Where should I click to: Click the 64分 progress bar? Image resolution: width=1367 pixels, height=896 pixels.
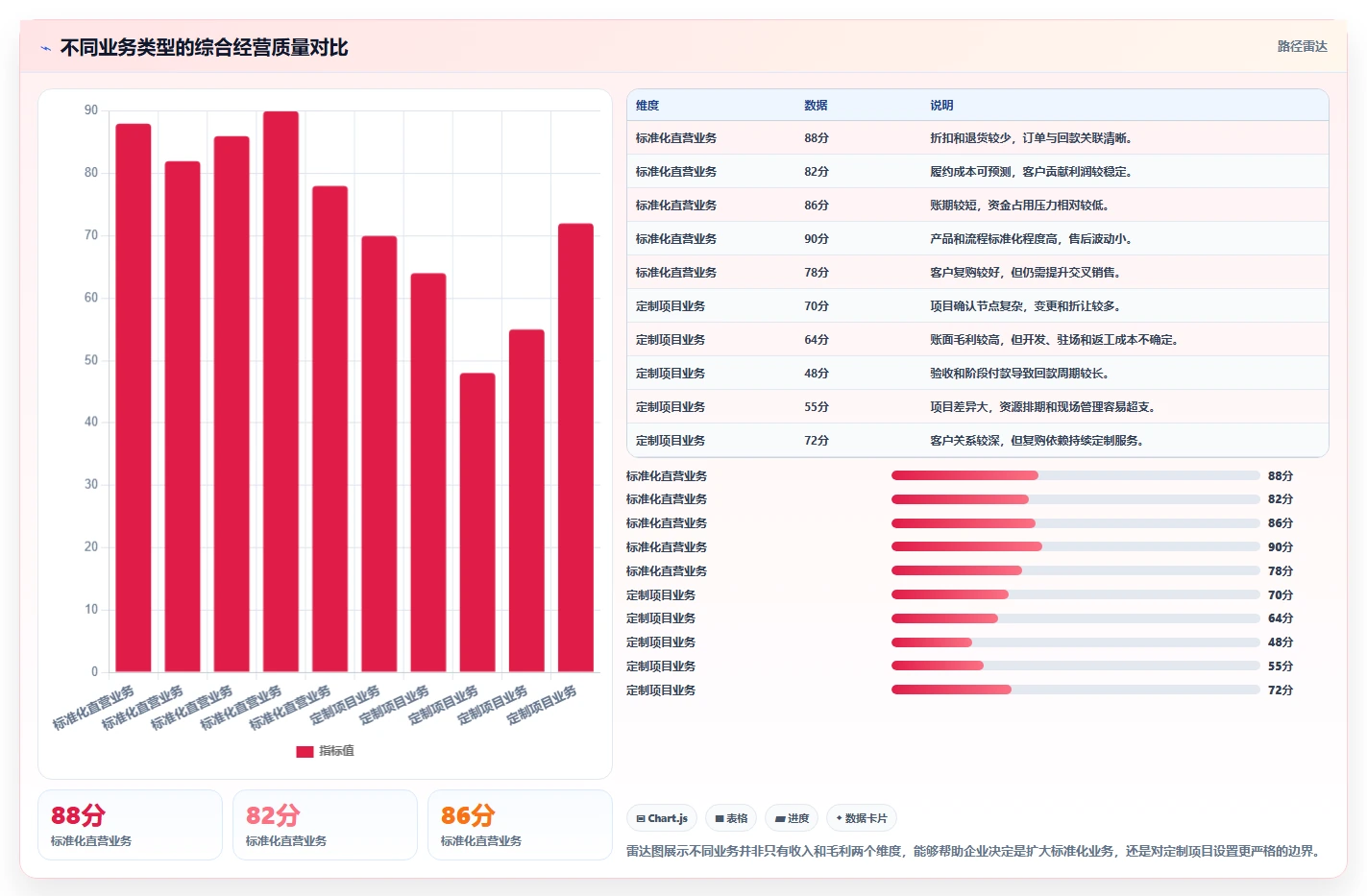(x=1075, y=618)
